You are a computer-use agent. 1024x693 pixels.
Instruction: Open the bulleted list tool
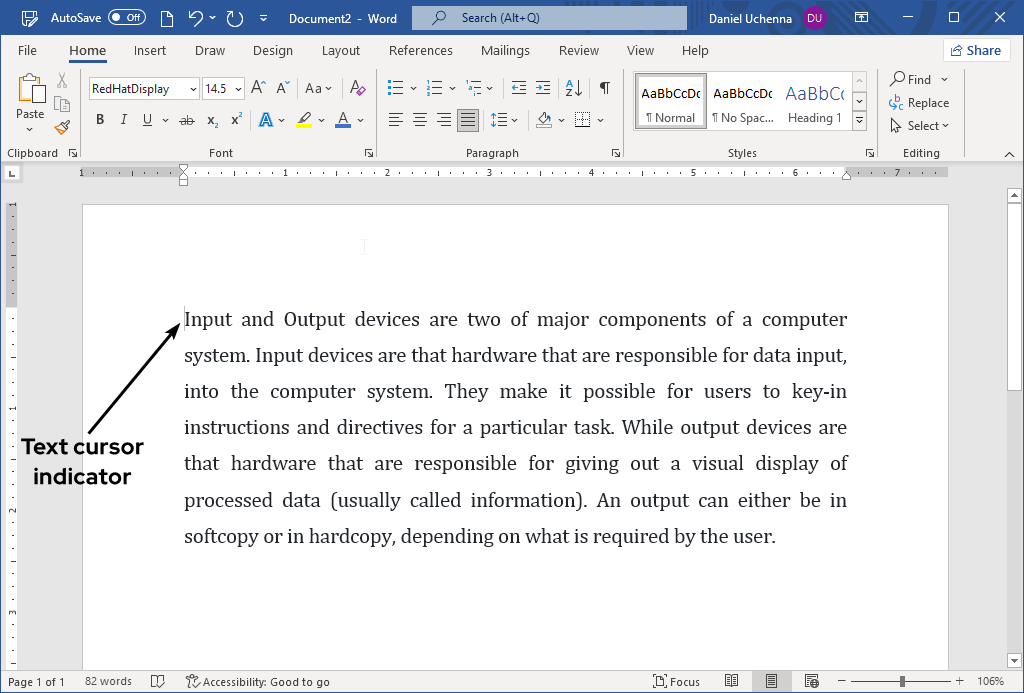[394, 88]
